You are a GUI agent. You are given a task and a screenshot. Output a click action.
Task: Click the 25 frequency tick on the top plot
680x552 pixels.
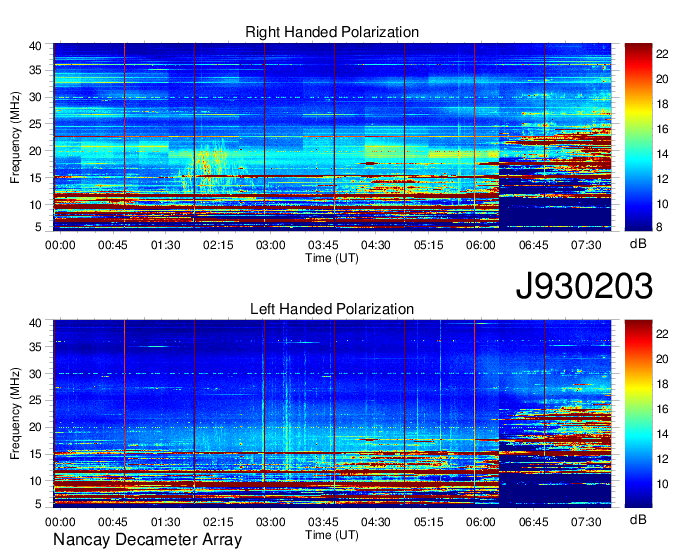tap(35, 124)
